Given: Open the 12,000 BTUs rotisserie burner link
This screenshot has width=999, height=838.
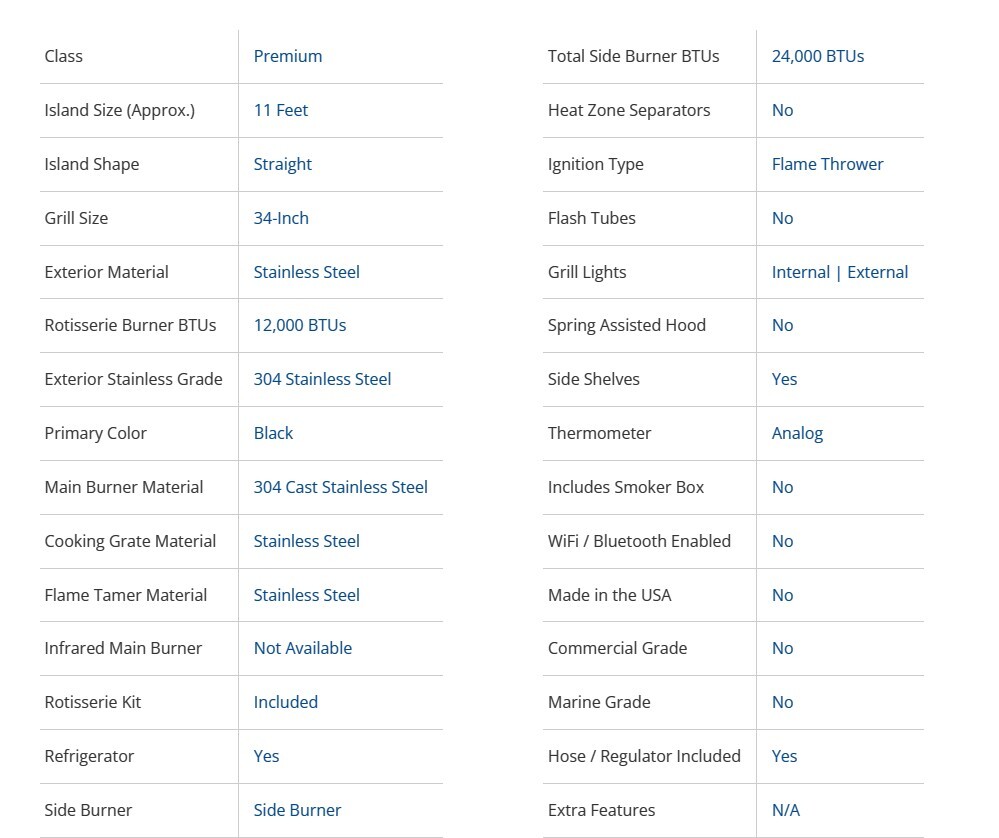Looking at the screenshot, I should pyautogui.click(x=300, y=325).
